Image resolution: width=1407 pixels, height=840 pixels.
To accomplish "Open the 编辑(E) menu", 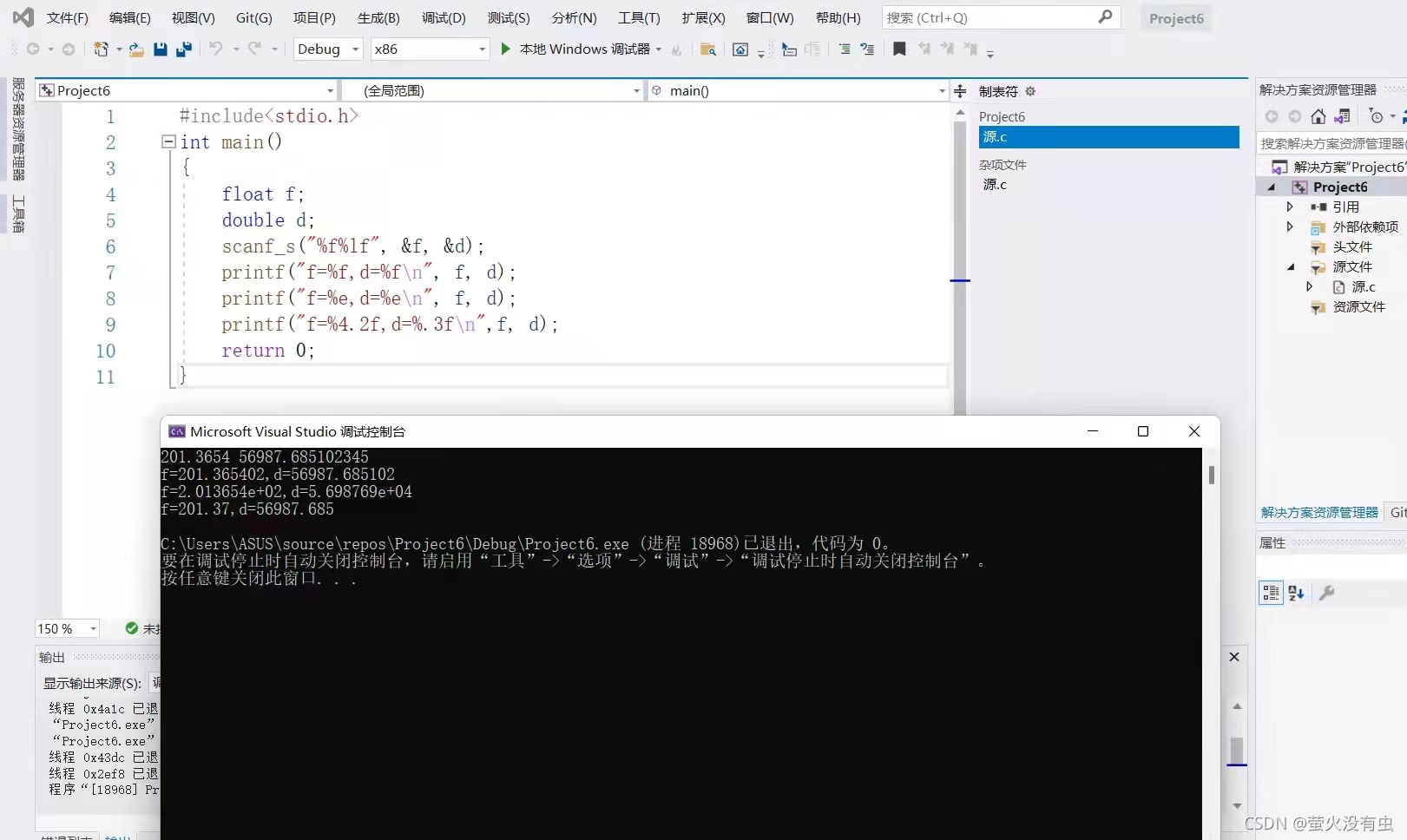I will (x=129, y=17).
